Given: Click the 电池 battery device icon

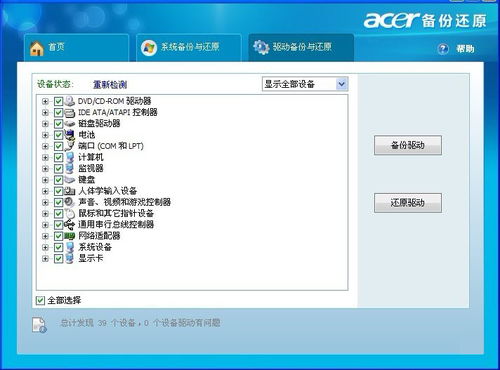Looking at the screenshot, I should coord(69,135).
